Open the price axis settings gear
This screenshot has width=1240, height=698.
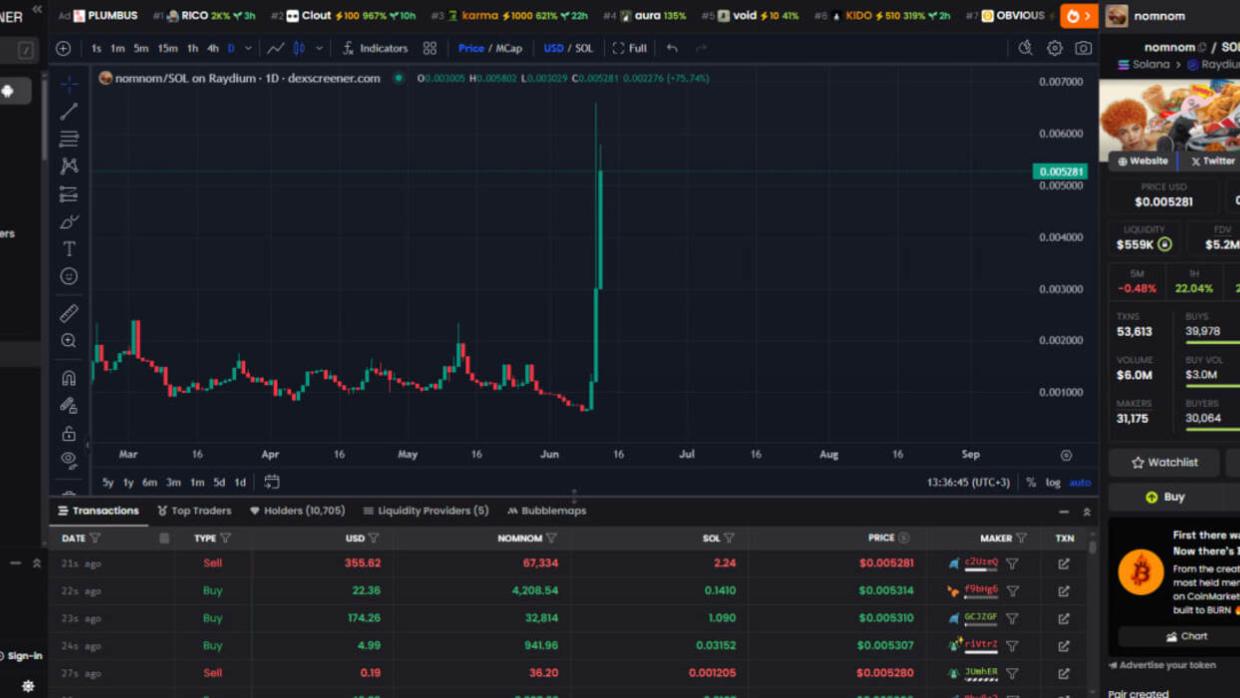(1066, 455)
